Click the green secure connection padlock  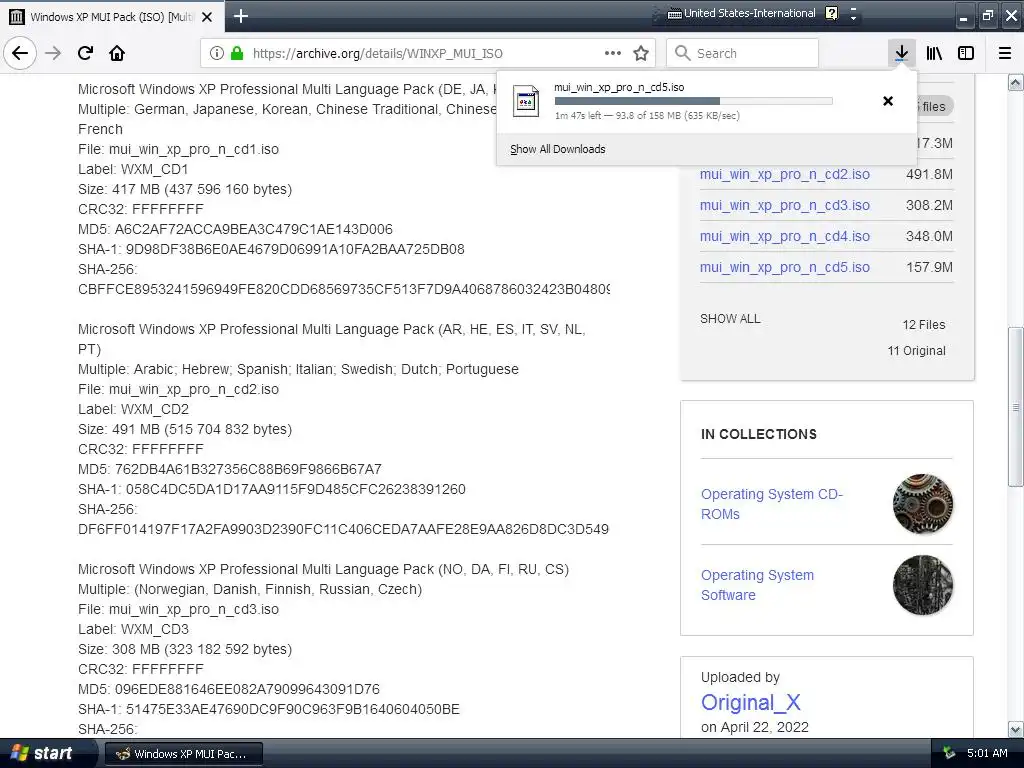(237, 53)
